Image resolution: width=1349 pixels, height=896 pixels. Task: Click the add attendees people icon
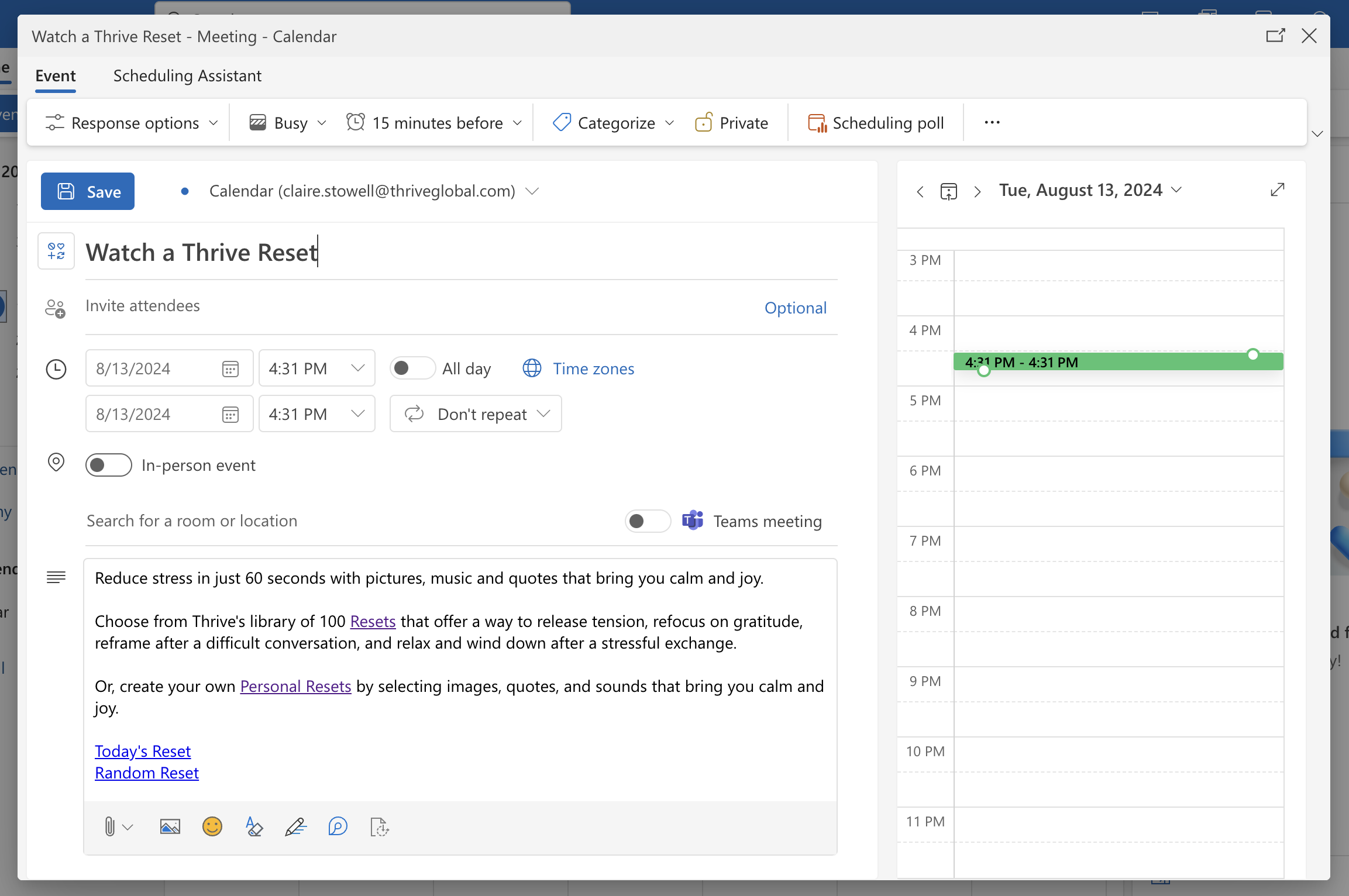pyautogui.click(x=56, y=308)
